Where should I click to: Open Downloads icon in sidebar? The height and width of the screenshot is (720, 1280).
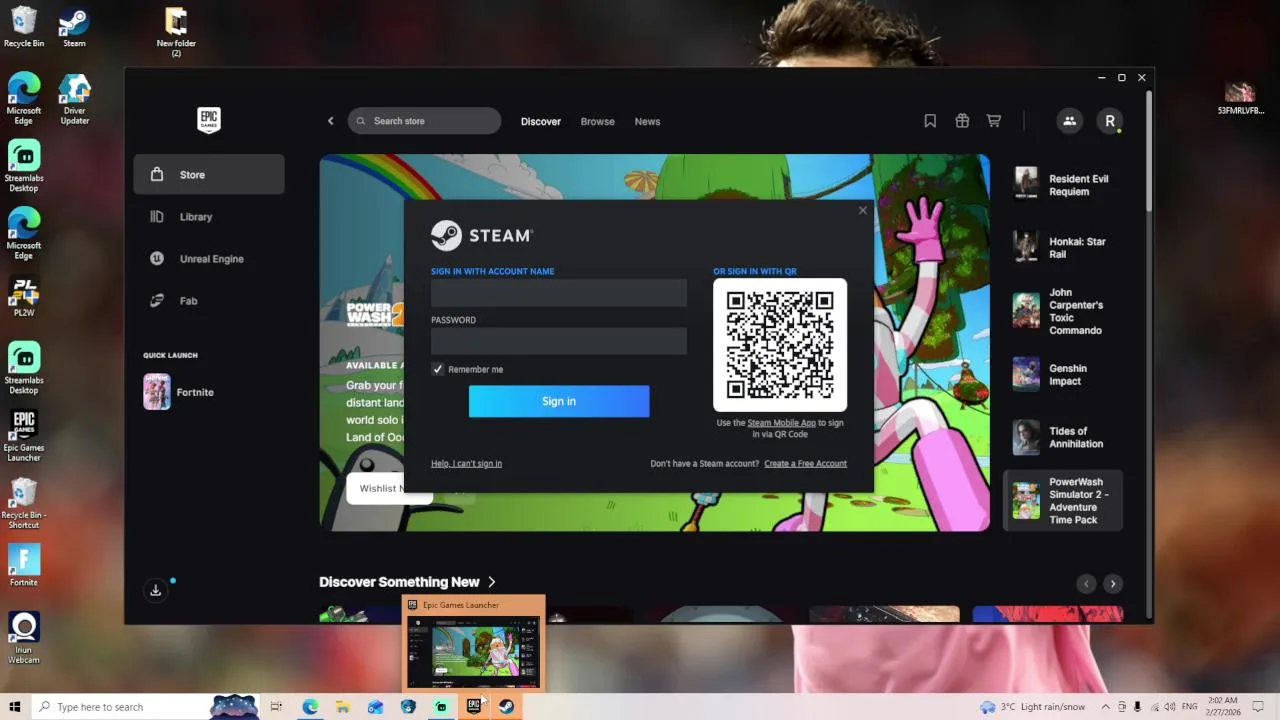[x=156, y=590]
